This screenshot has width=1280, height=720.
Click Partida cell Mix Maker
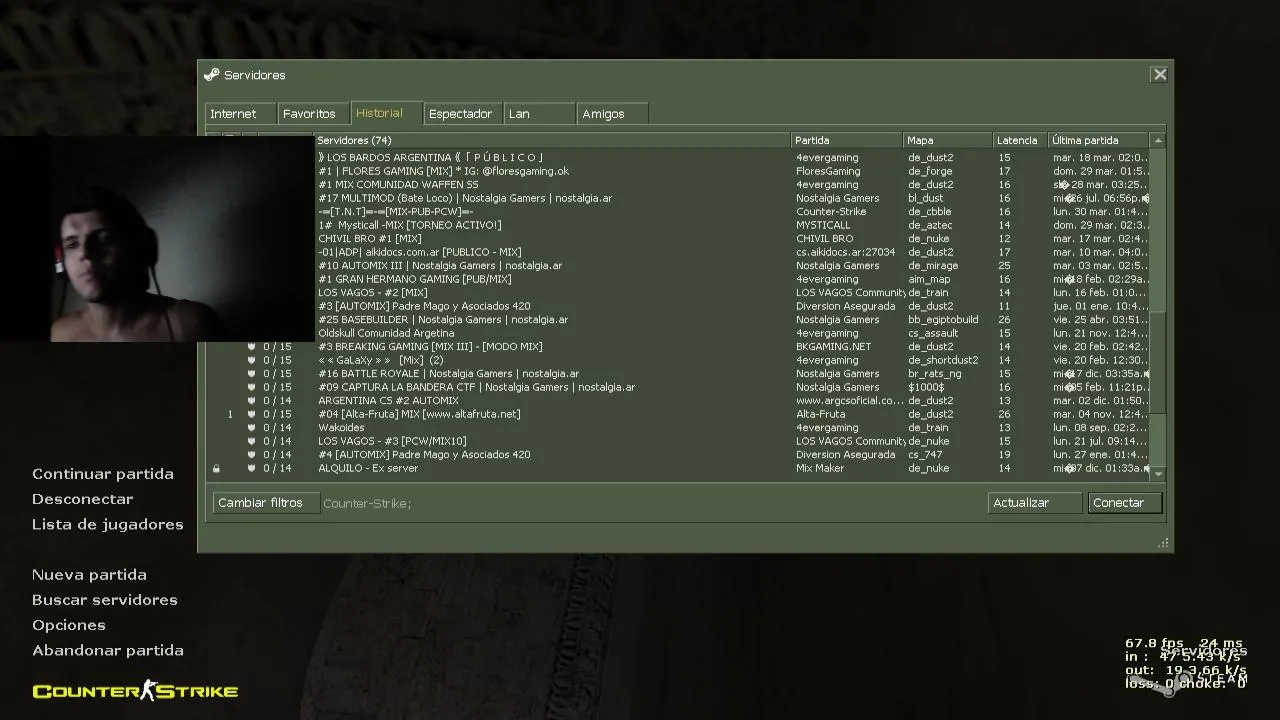820,468
